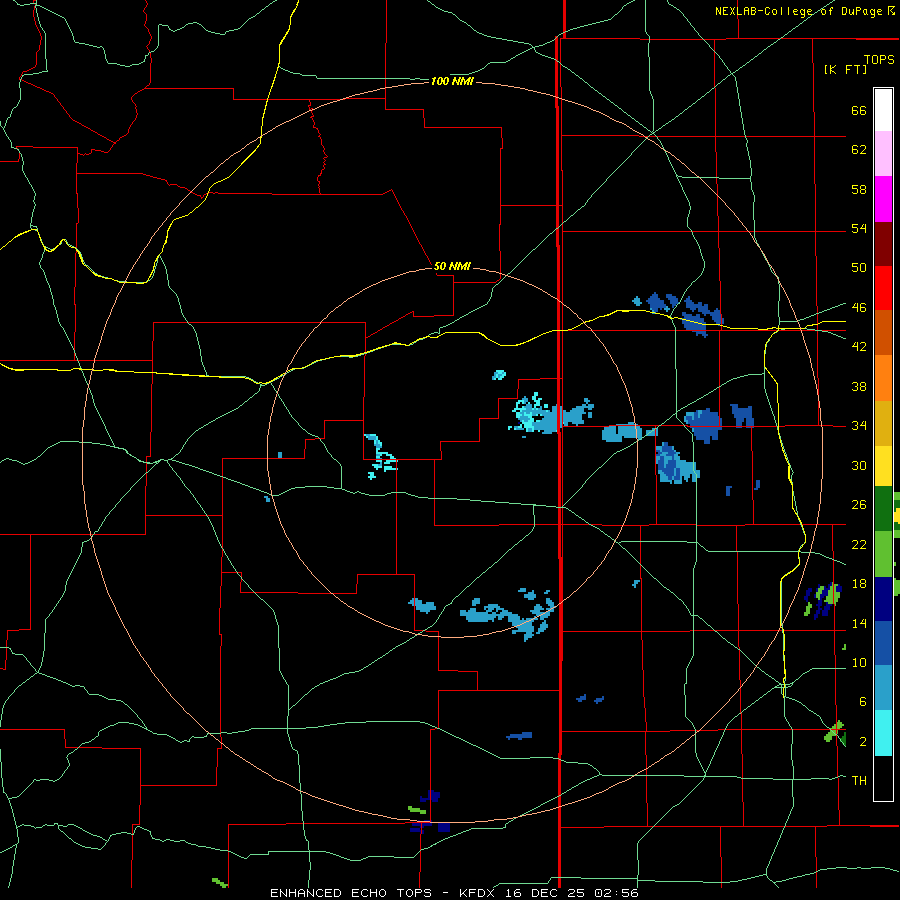Pick the magenta swatch on color scale

pyautogui.click(x=883, y=199)
